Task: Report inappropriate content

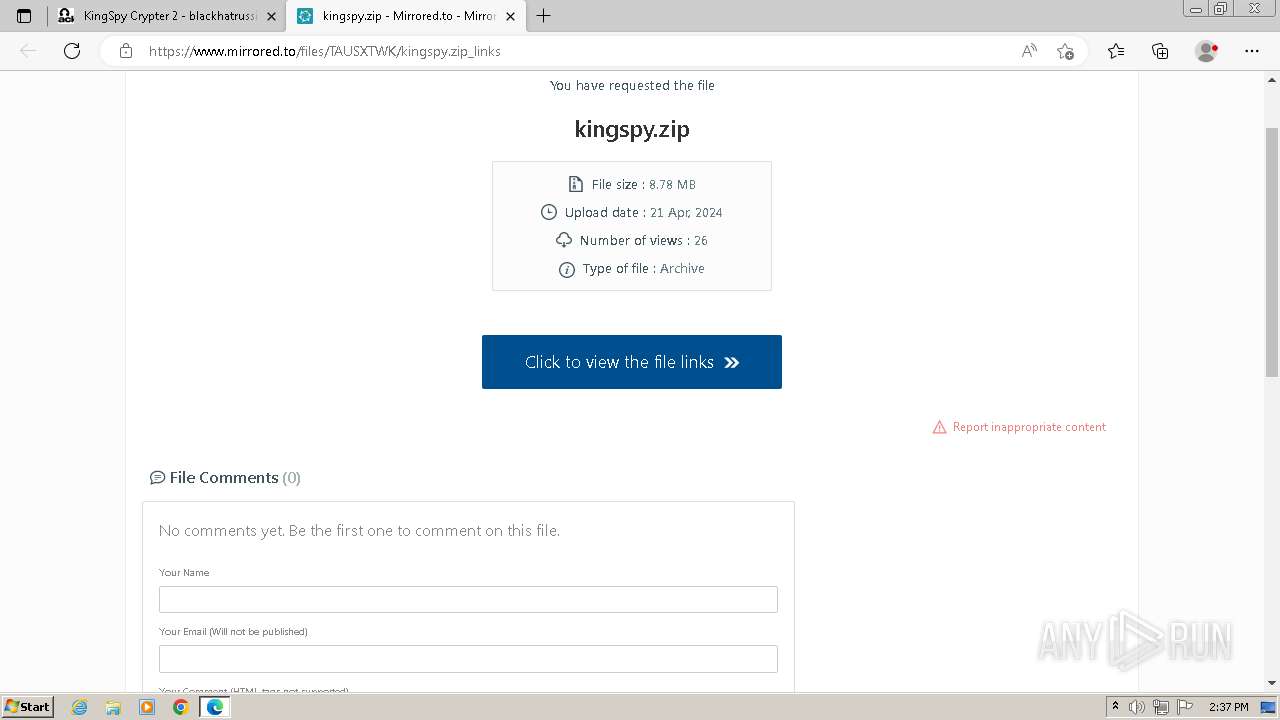Action: click(x=1019, y=427)
